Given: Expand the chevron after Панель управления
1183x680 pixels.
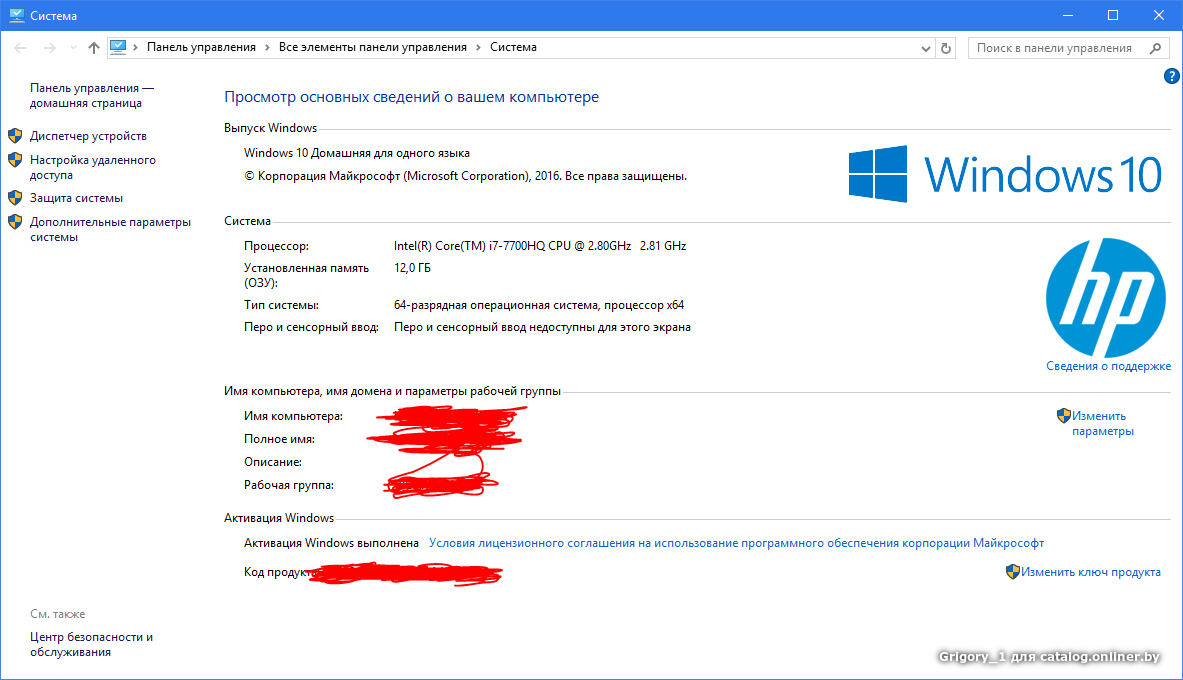Looking at the screenshot, I should [267, 48].
